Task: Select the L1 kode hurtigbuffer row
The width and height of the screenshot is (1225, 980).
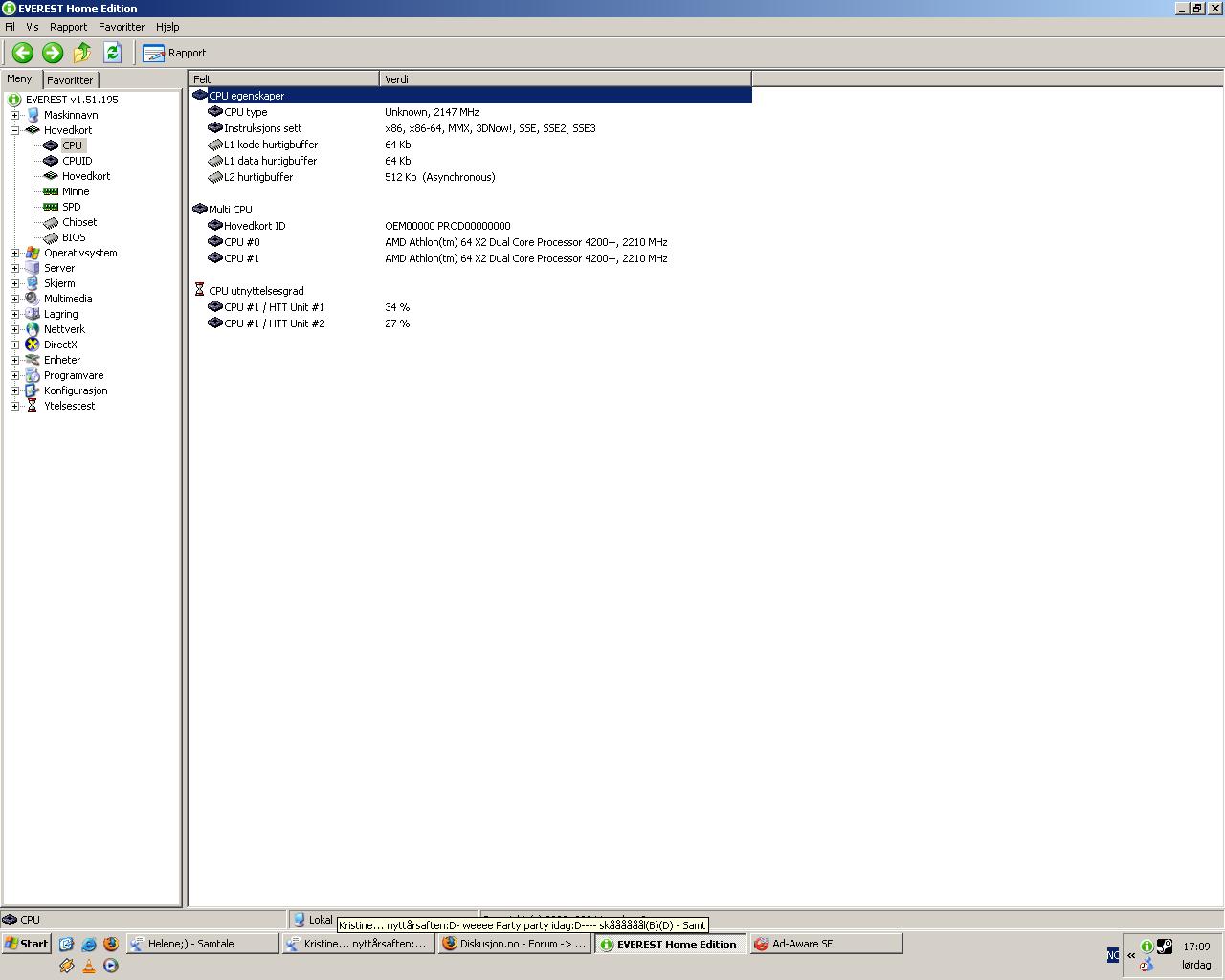Action: coord(471,145)
